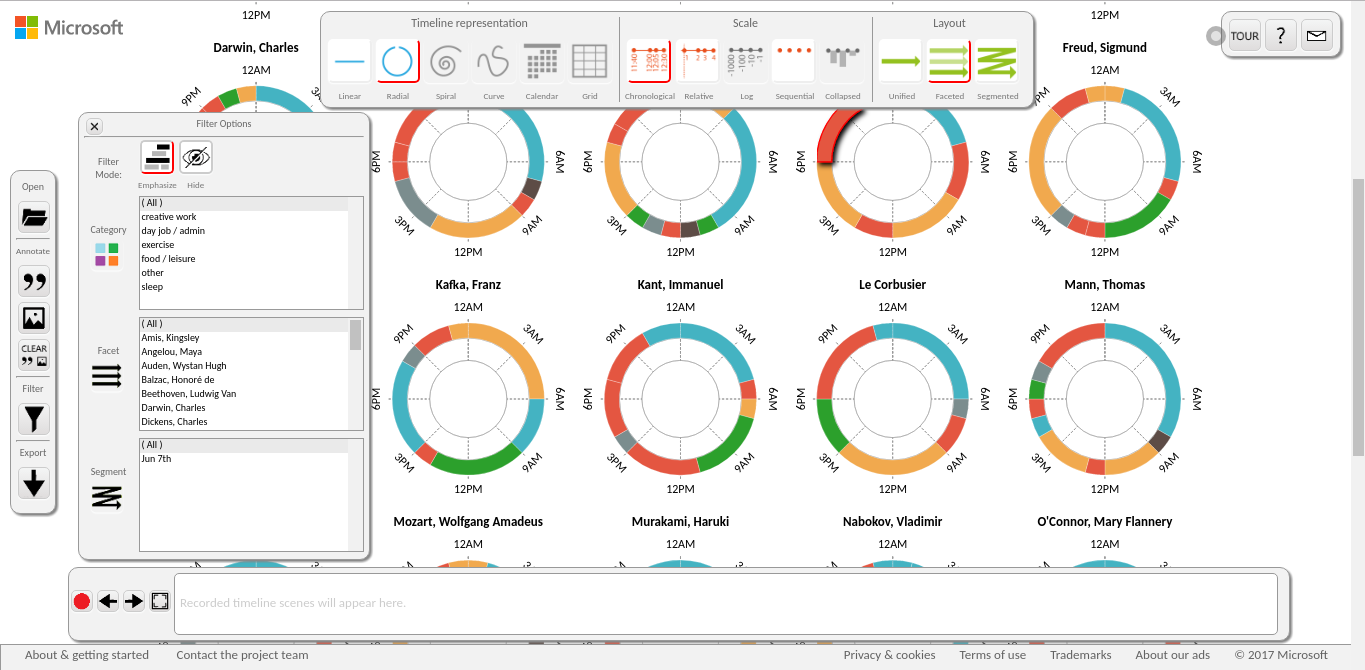Image resolution: width=1365 pixels, height=670 pixels.
Task: Open 'Trademarks' link
Action: click(x=1080, y=655)
